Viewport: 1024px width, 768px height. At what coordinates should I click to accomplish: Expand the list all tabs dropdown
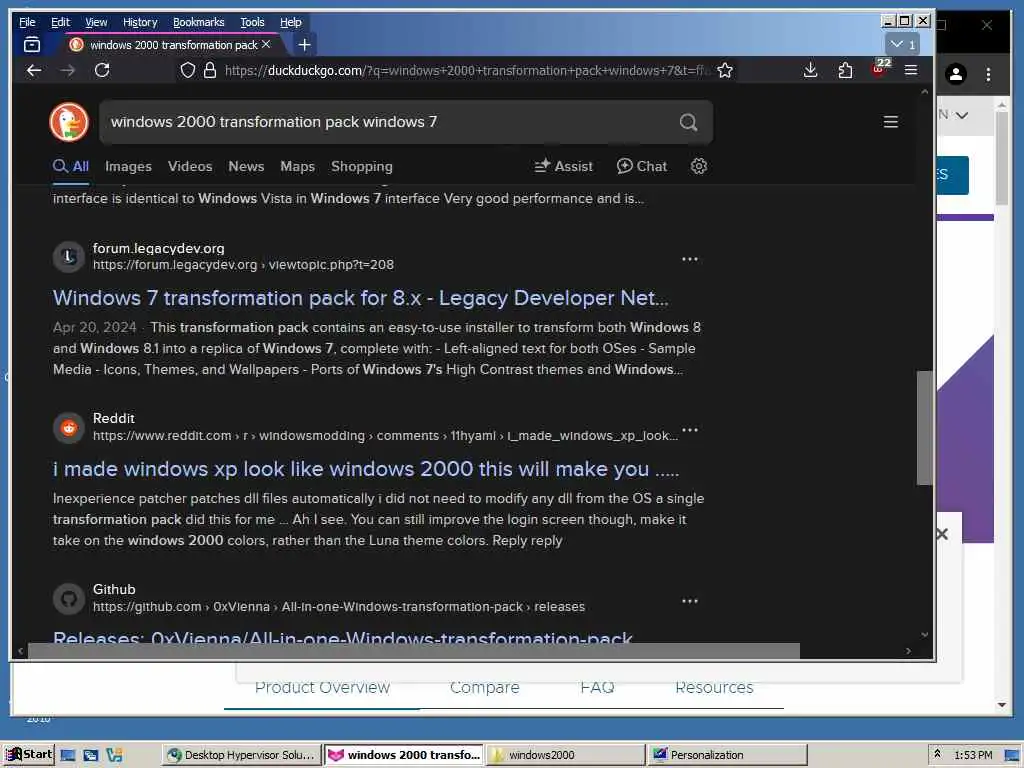click(903, 44)
